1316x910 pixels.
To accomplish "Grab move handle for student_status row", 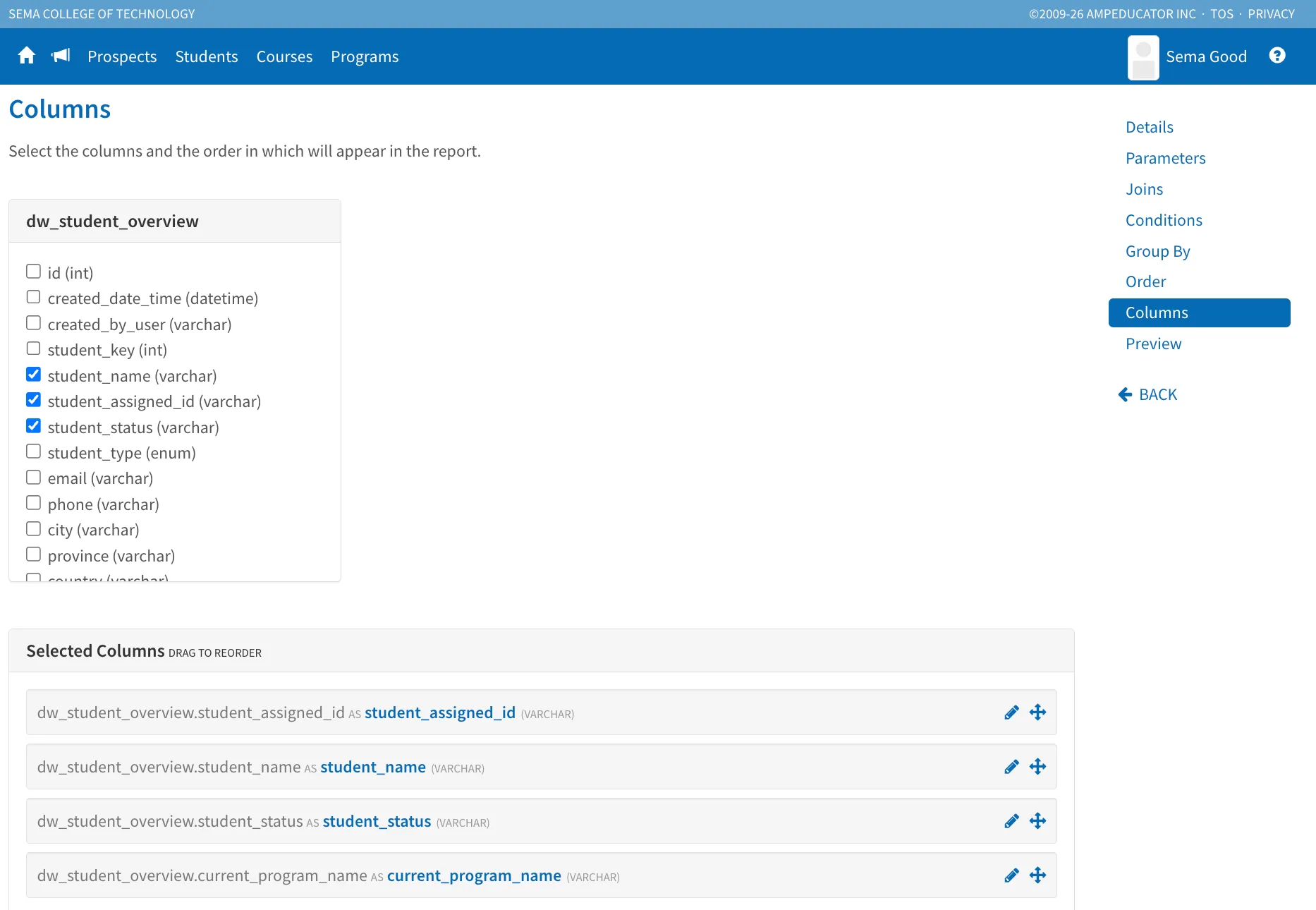I will pyautogui.click(x=1037, y=821).
